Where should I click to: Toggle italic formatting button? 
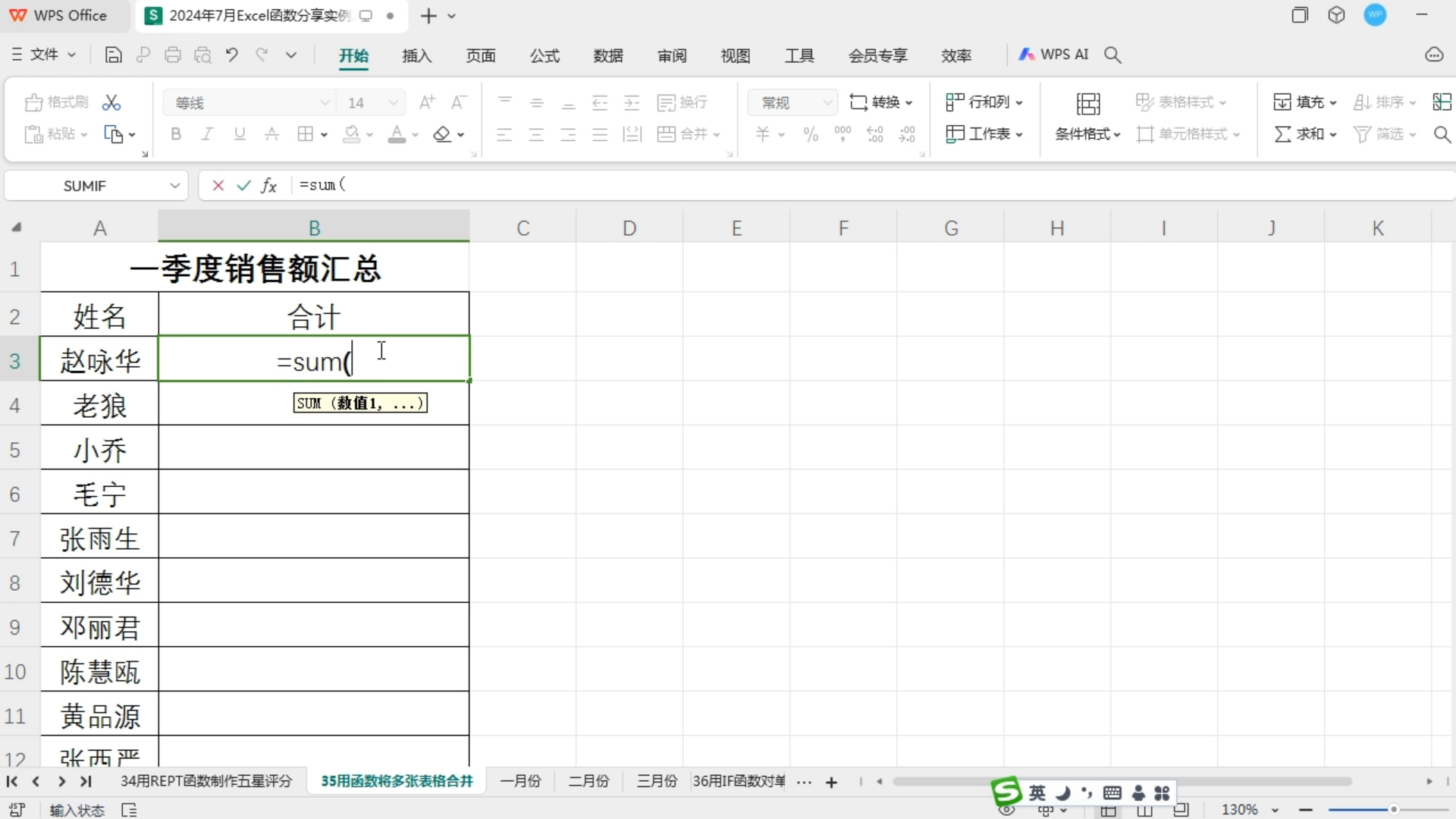coord(207,134)
